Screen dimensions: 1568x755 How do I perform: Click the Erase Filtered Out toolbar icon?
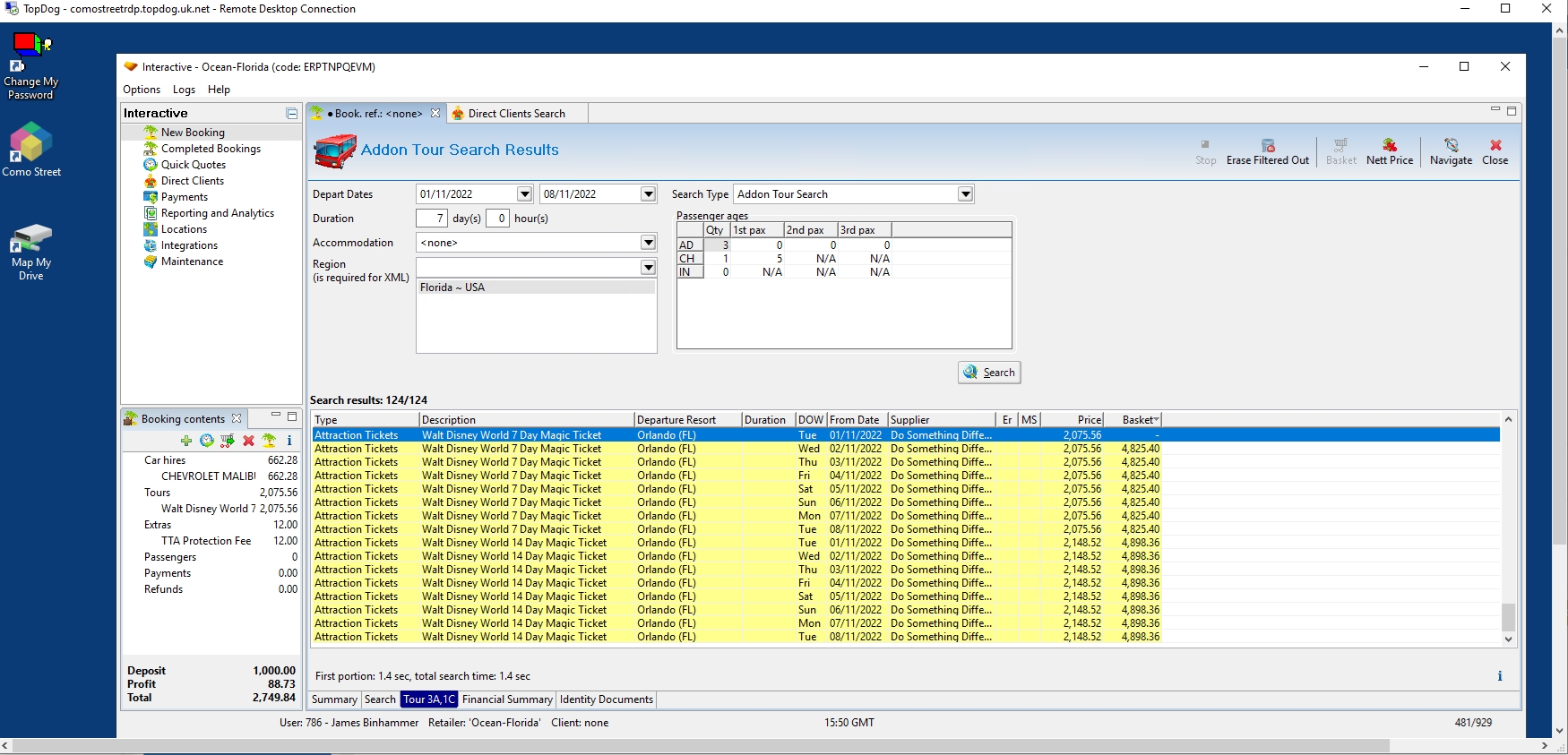(1267, 146)
